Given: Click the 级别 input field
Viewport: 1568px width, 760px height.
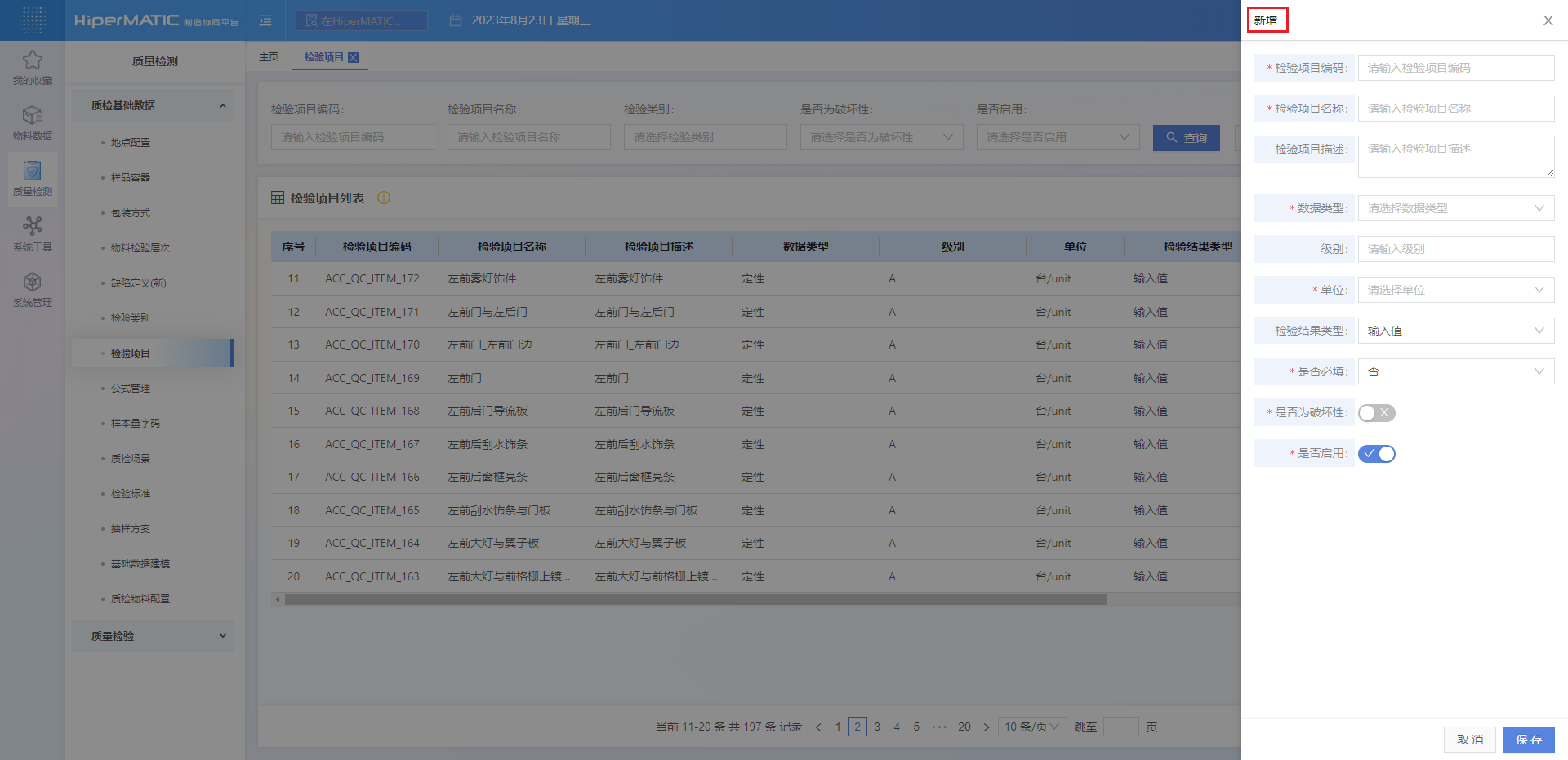Looking at the screenshot, I should click(1456, 249).
